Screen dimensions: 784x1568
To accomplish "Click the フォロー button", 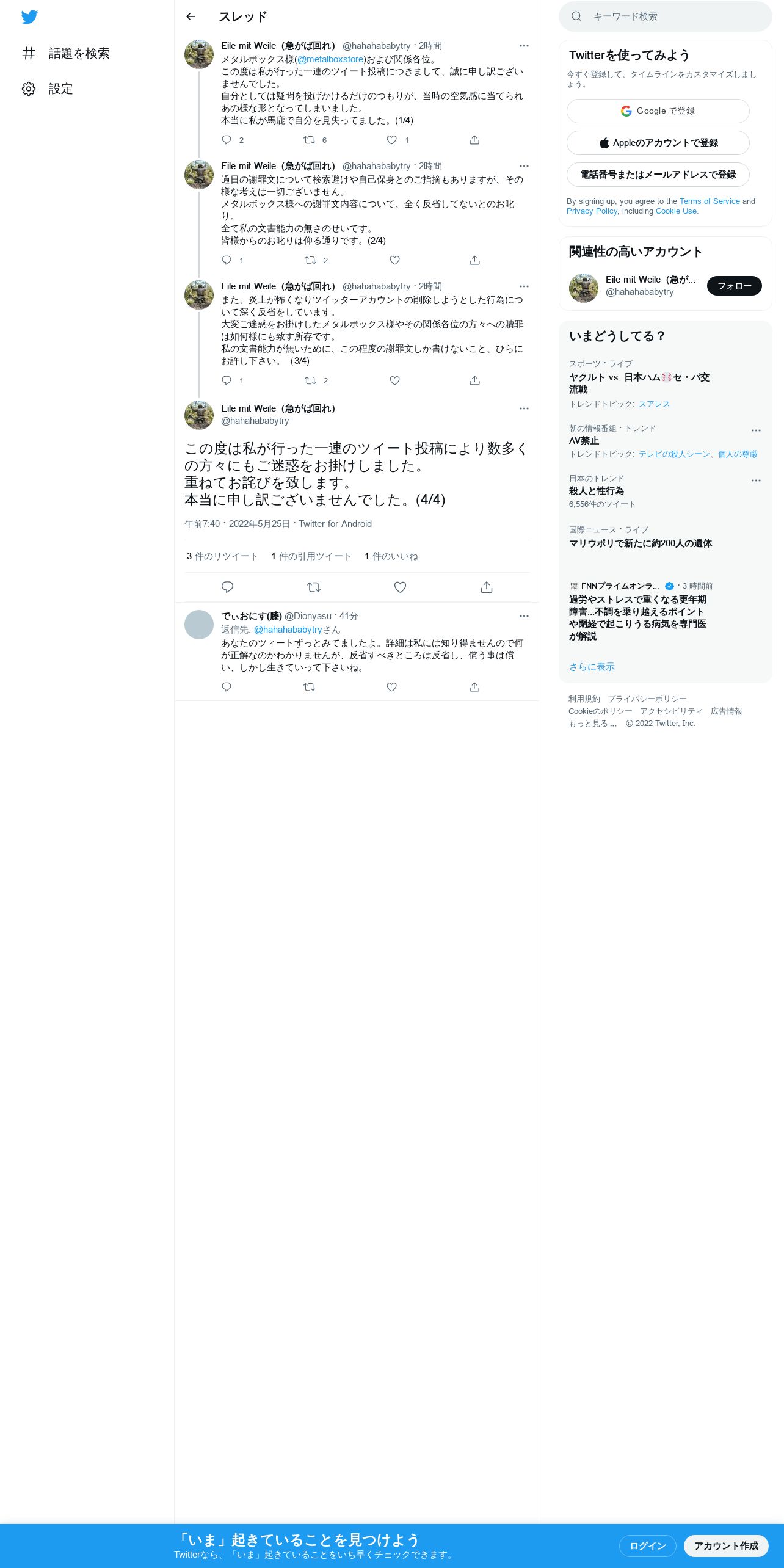I will (x=735, y=286).
